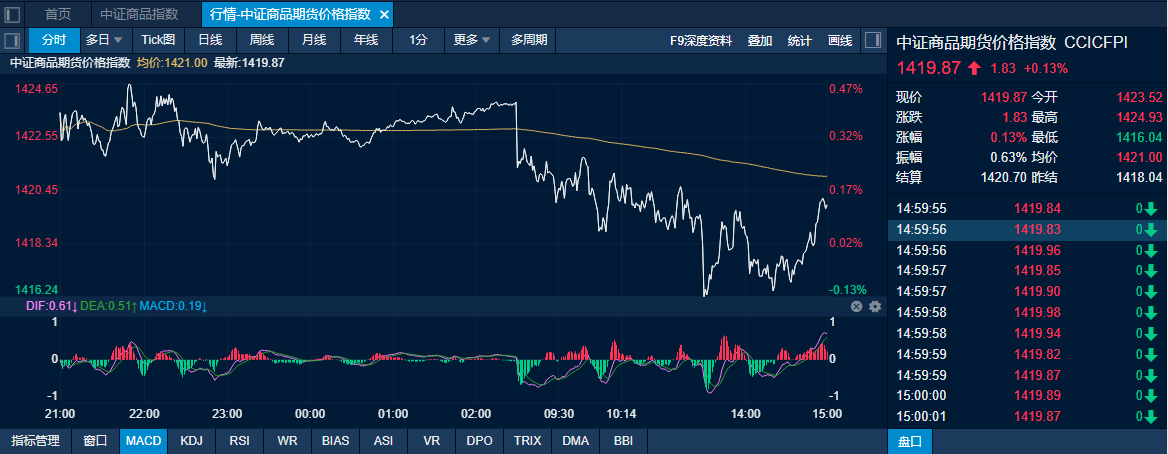Click the 画线 drawing tool button
This screenshot has height=454, width=1168.
840,41
